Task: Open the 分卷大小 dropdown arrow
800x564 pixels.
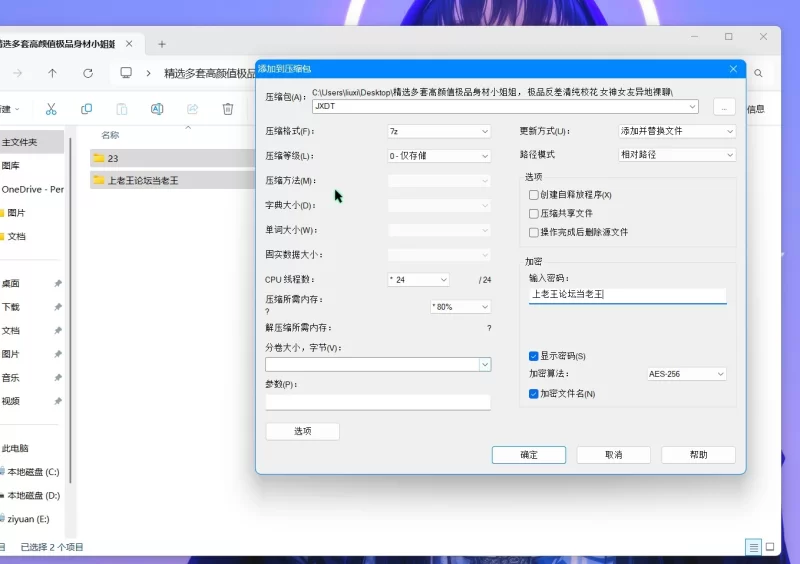Action: pyautogui.click(x=485, y=364)
